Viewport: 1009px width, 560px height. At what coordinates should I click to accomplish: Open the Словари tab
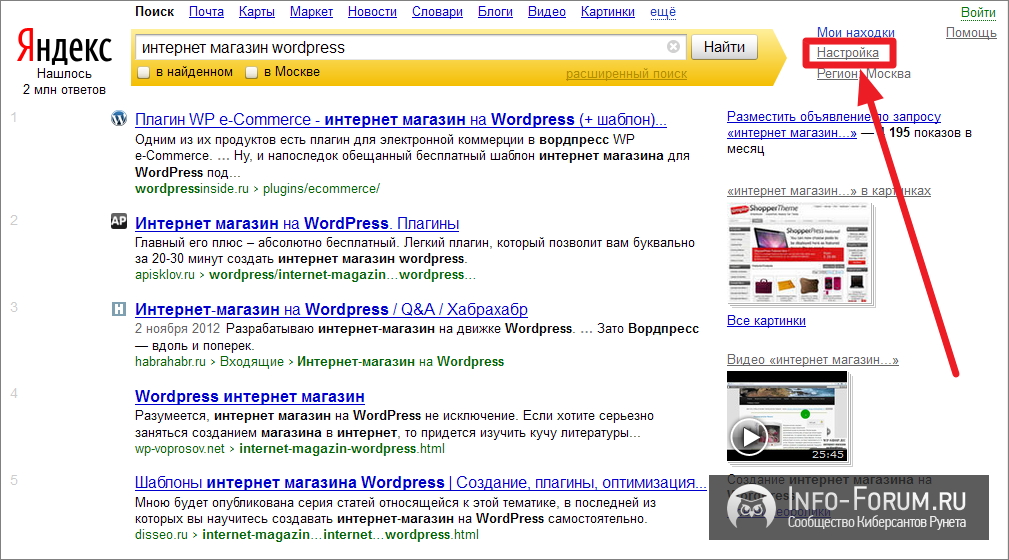[438, 12]
